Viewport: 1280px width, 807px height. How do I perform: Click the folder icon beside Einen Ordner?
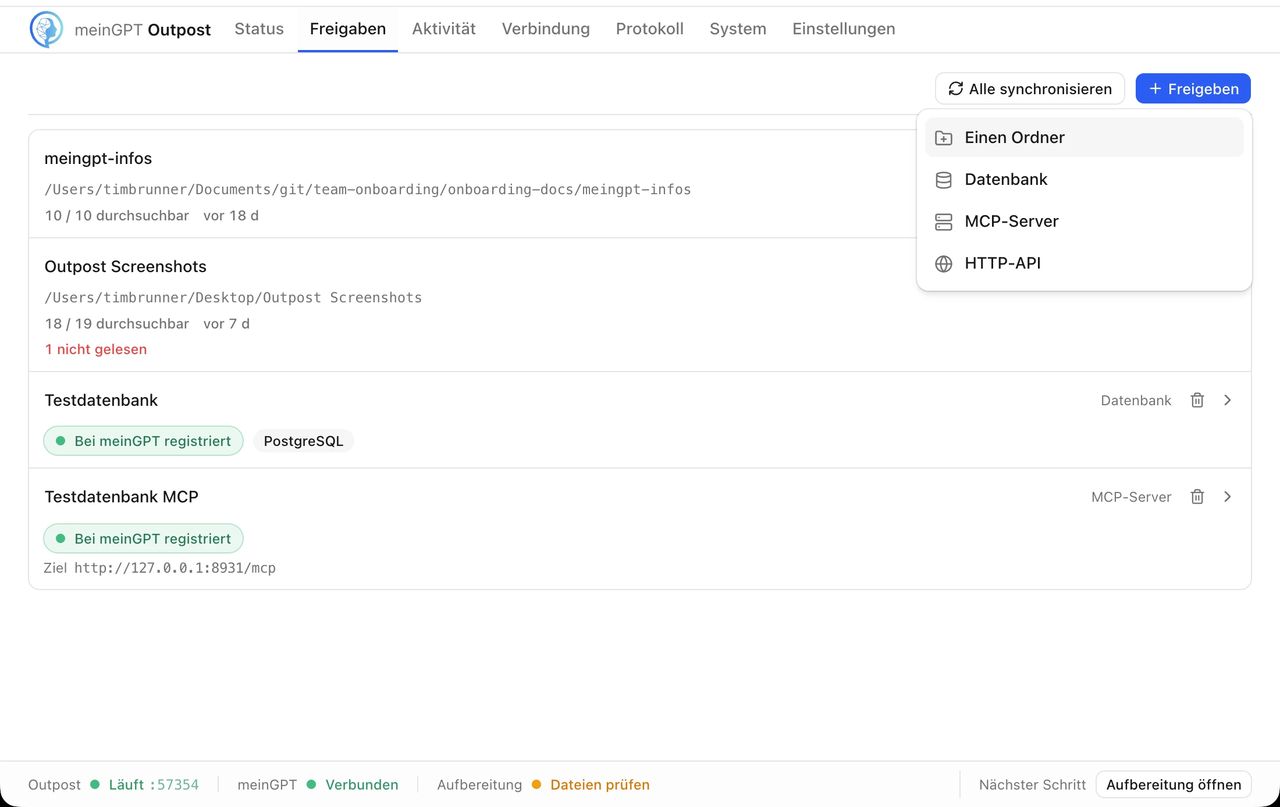[x=943, y=138]
